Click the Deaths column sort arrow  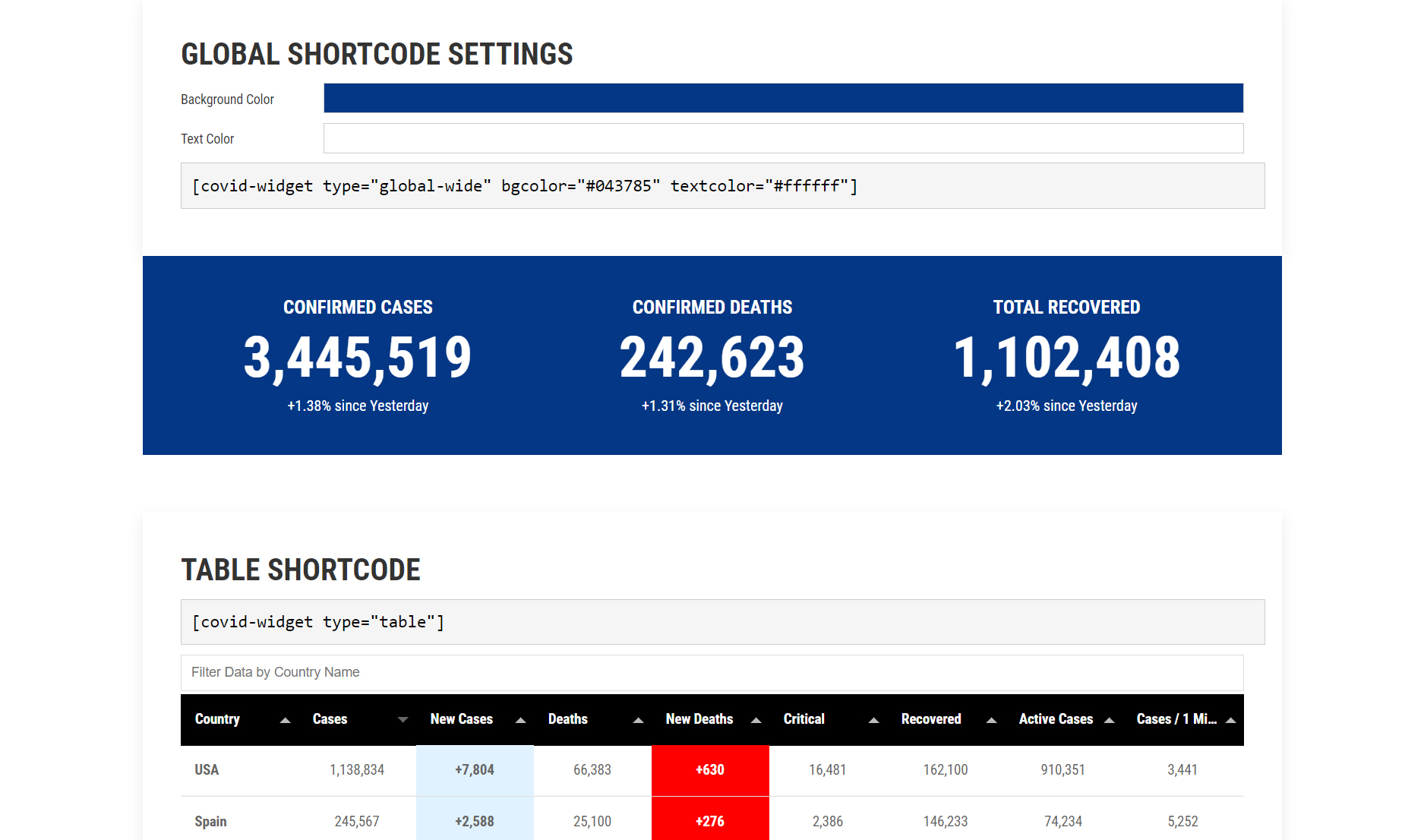pos(639,720)
